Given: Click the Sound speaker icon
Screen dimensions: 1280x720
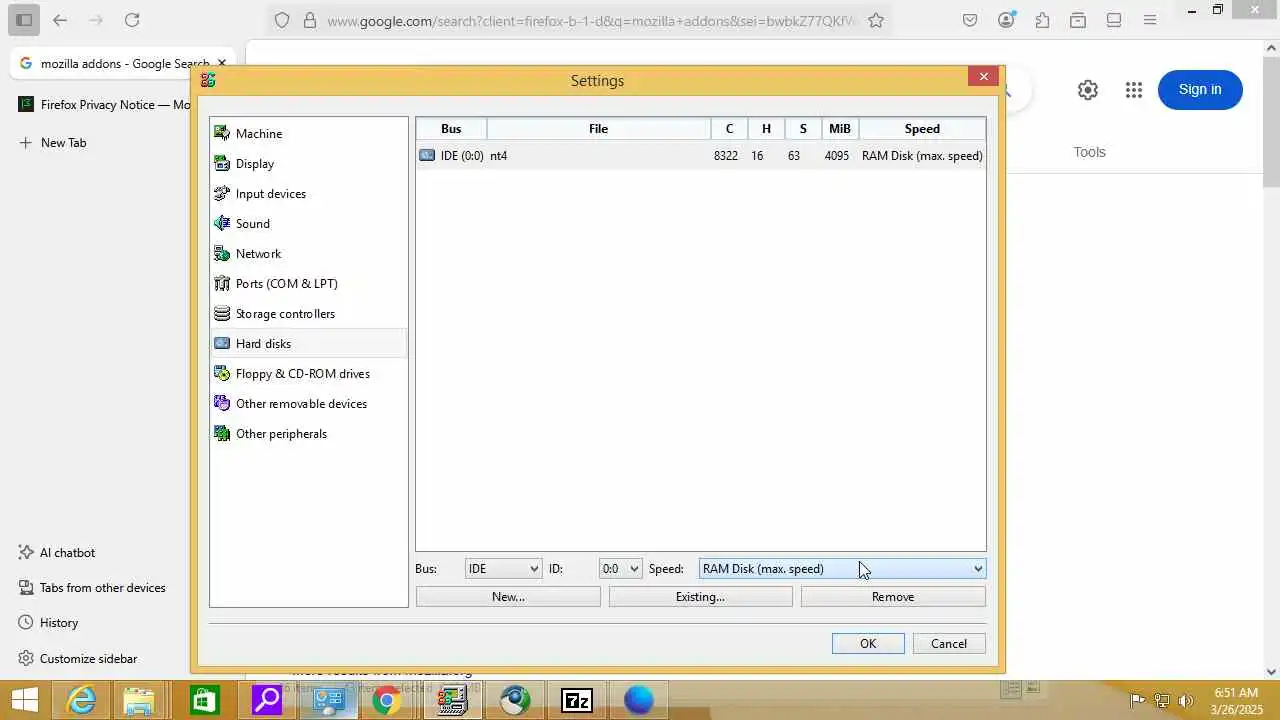Looking at the screenshot, I should 222,223.
